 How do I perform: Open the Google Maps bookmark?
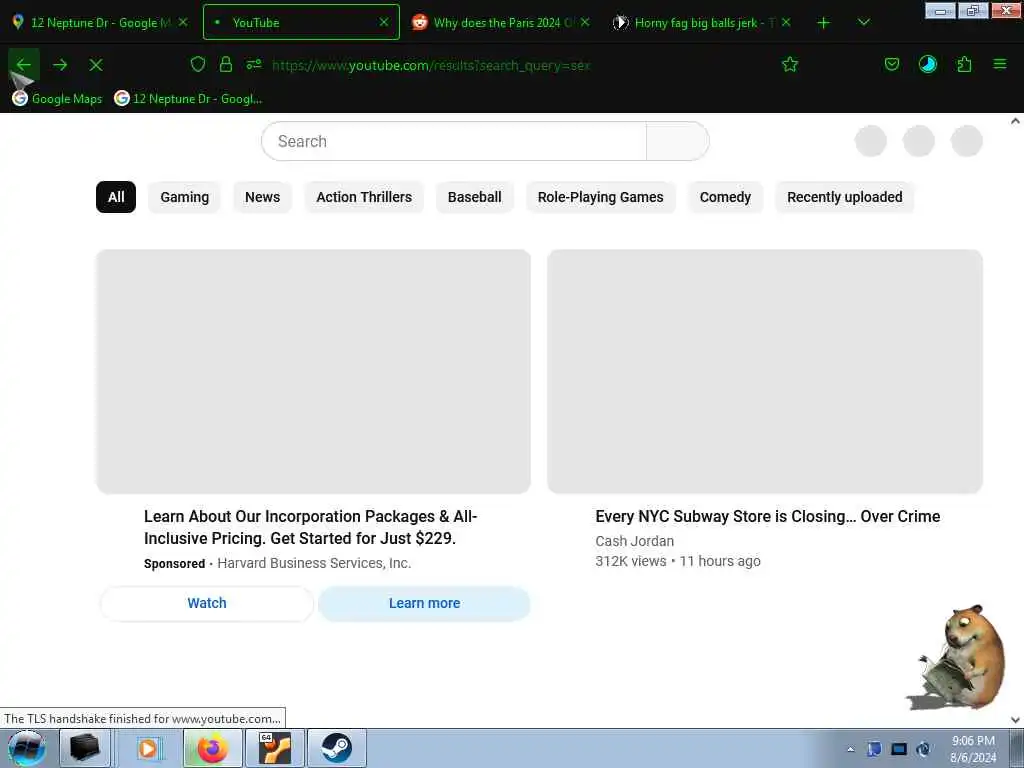point(57,99)
